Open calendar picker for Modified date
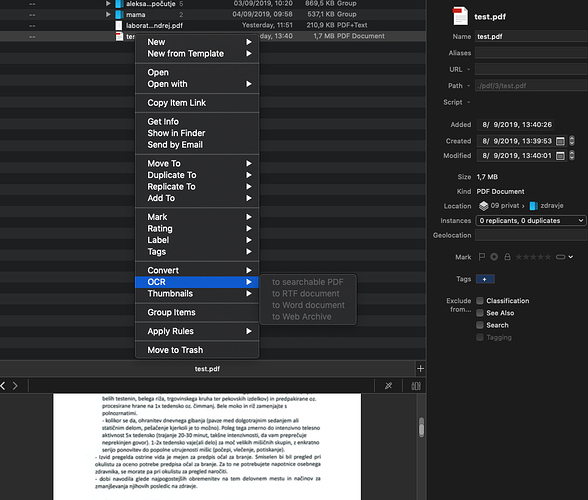Screen dimensions: 588x500 pyautogui.click(x=560, y=156)
